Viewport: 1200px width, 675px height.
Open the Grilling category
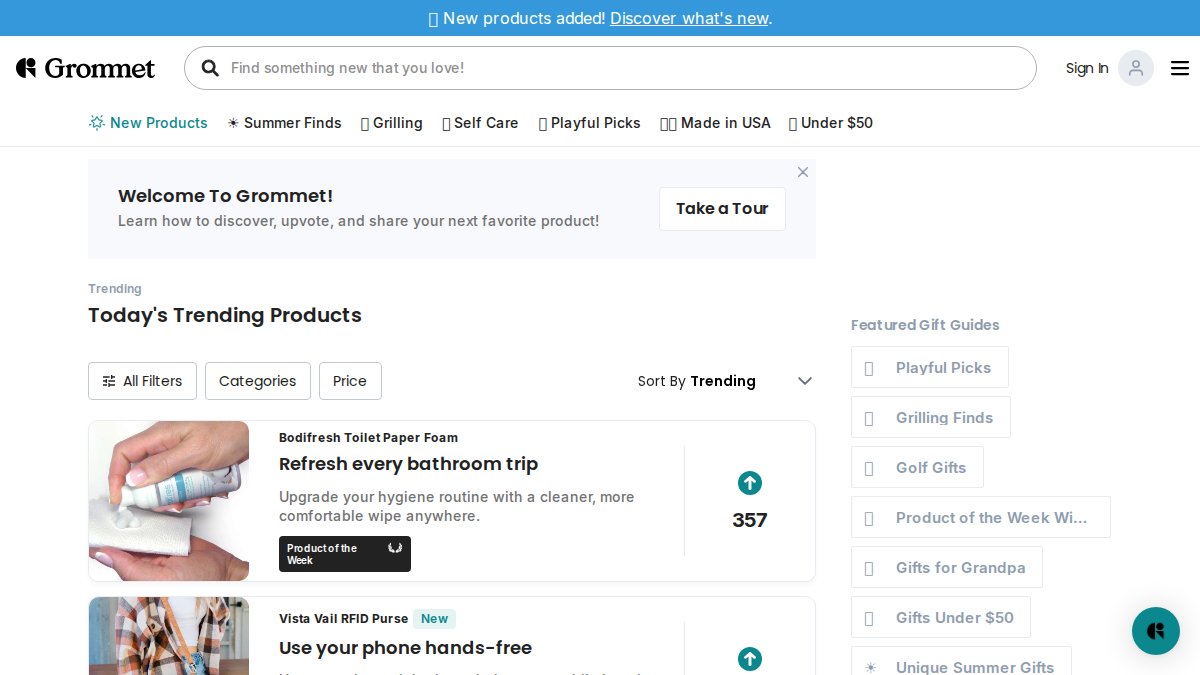click(391, 123)
